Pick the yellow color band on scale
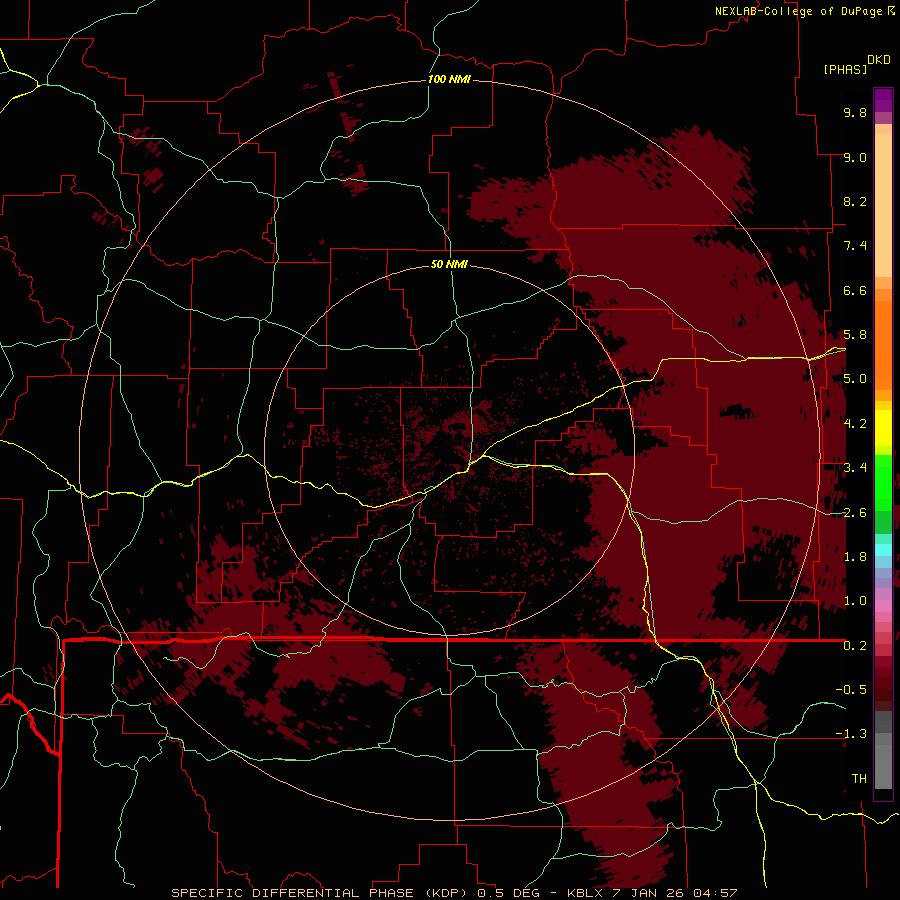The height and width of the screenshot is (900, 900). pos(883,428)
